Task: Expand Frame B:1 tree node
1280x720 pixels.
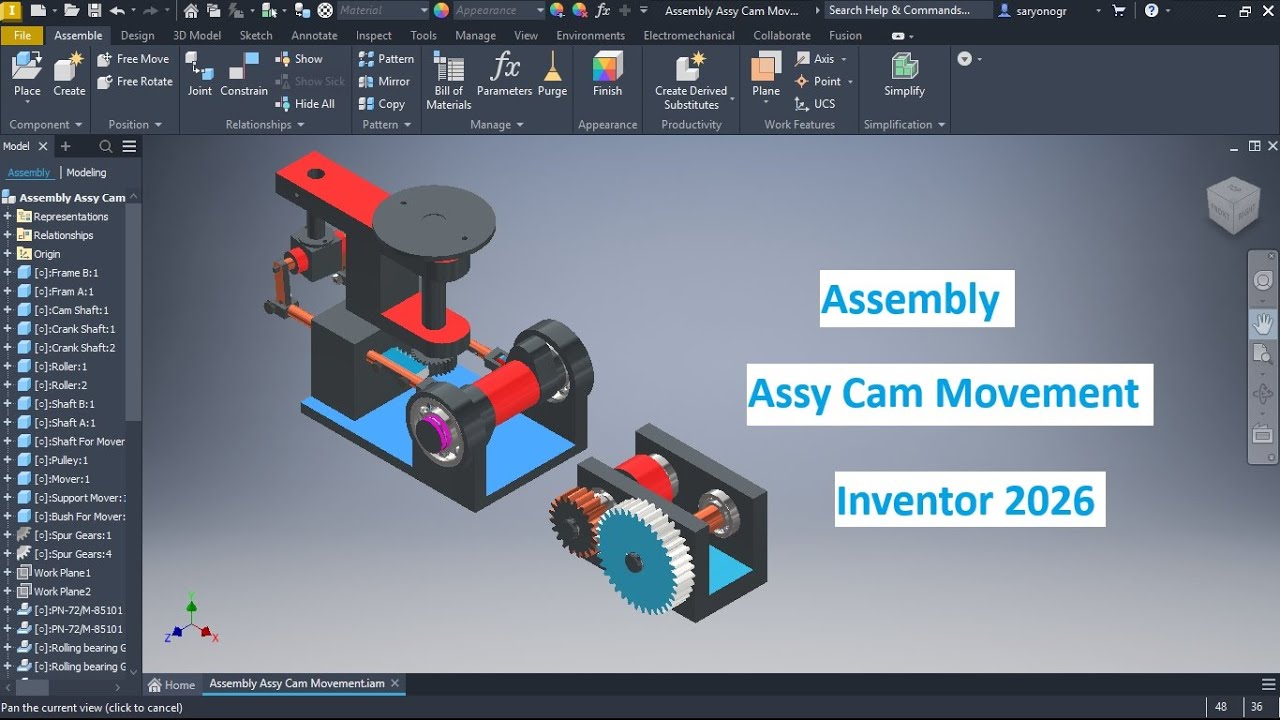Action: coord(8,272)
